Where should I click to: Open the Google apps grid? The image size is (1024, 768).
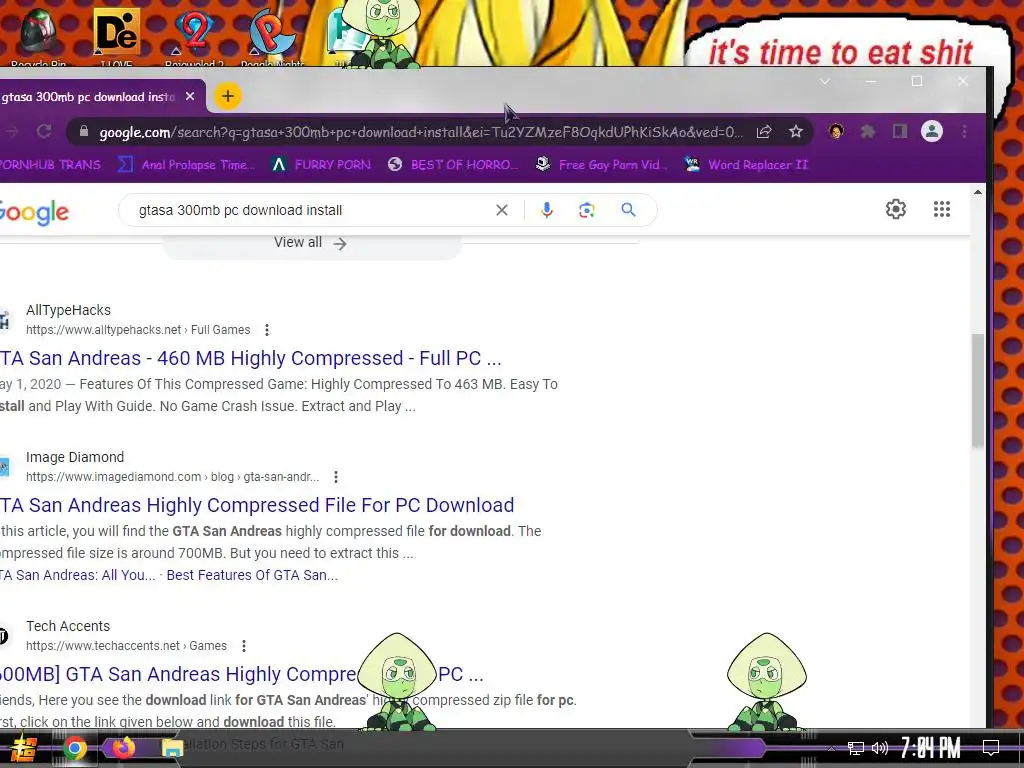(x=942, y=209)
